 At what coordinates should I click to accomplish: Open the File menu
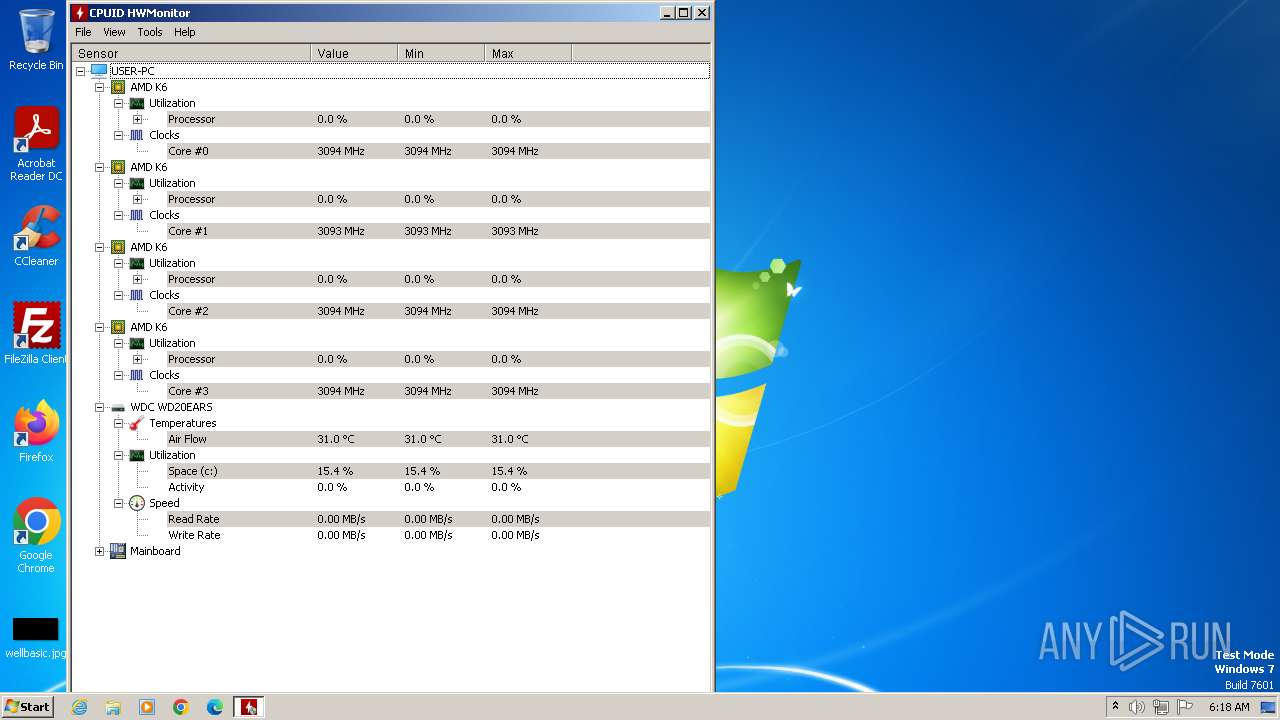click(x=83, y=32)
